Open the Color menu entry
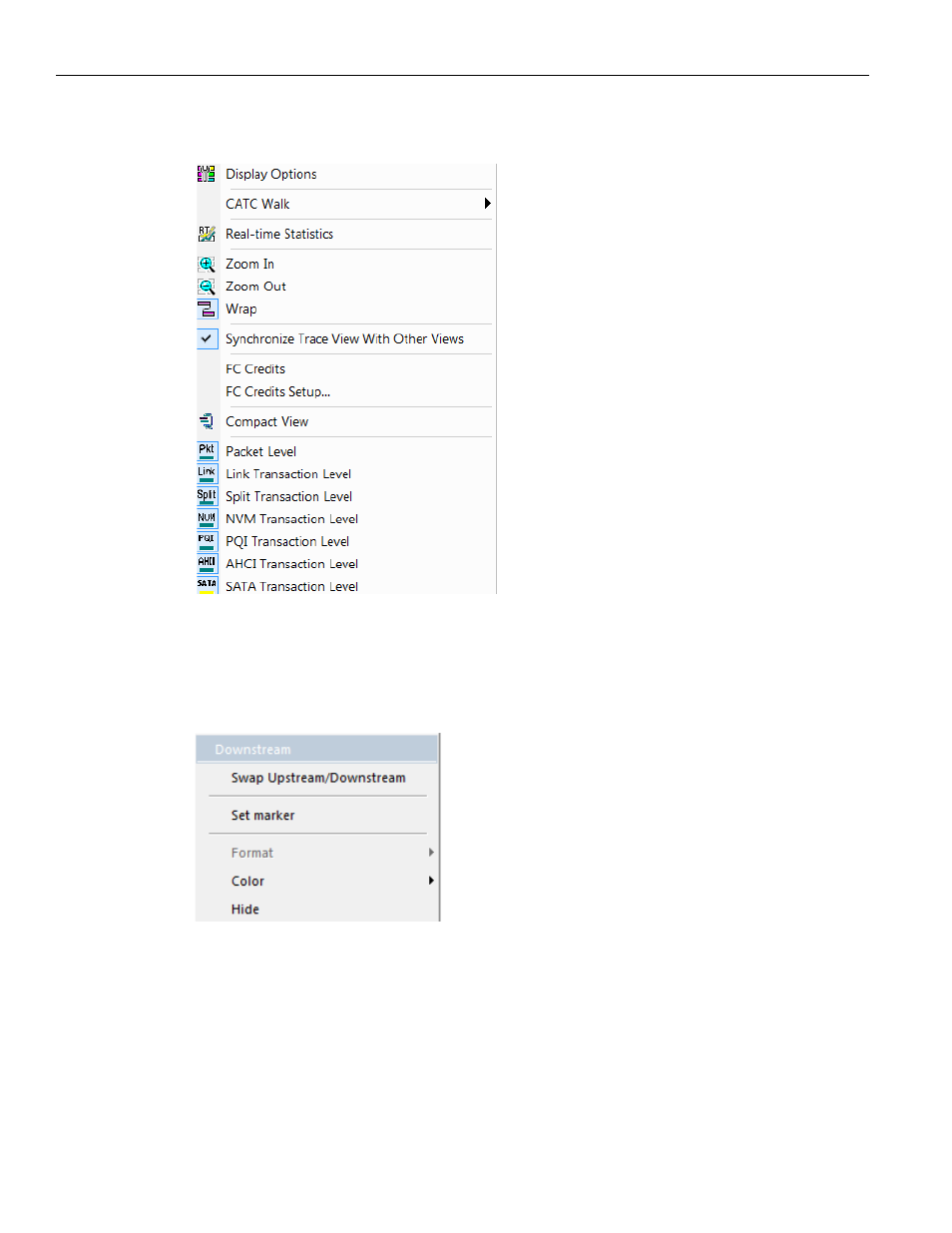952x1233 pixels. point(247,881)
